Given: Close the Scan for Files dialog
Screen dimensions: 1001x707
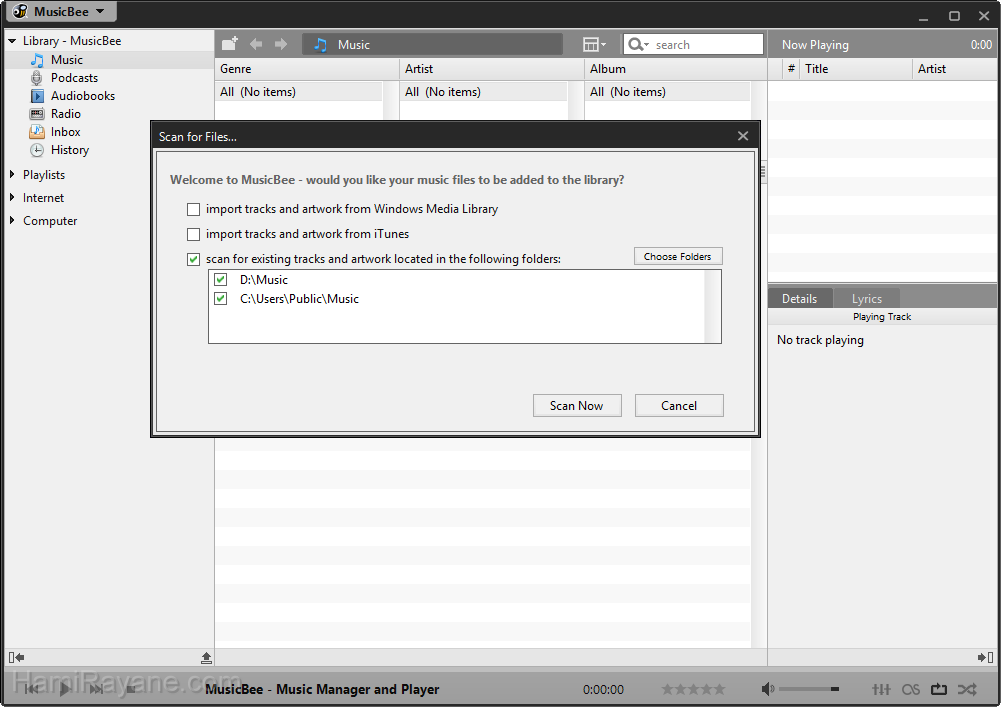Looking at the screenshot, I should tap(742, 136).
